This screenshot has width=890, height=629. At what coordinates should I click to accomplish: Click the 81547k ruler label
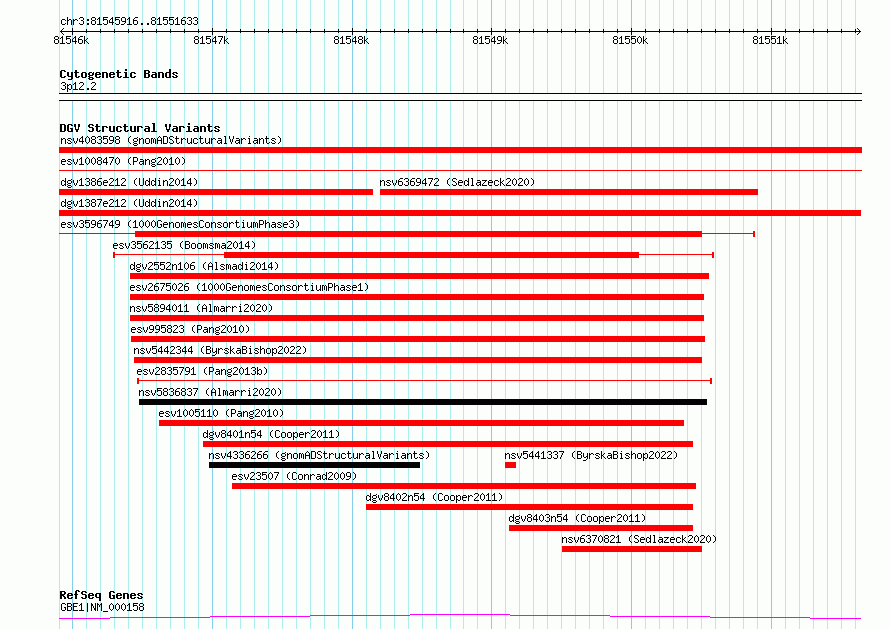211,40
